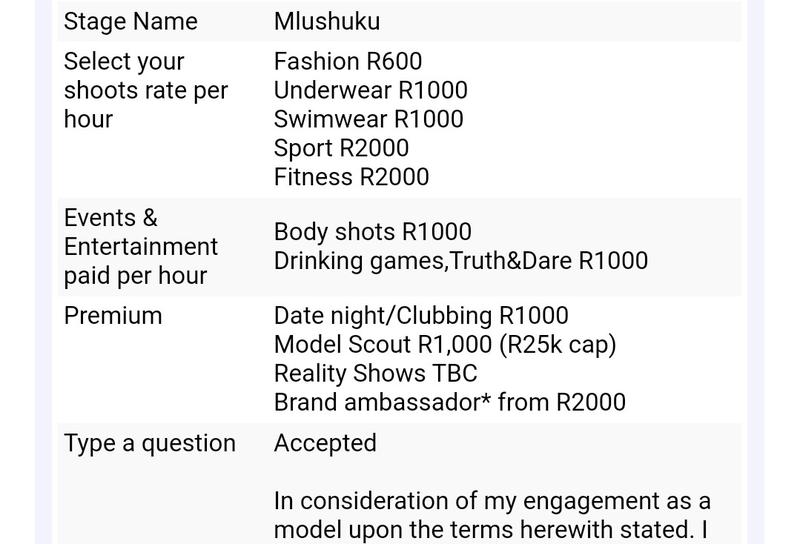Screen dimensions: 800x544
Task: Select the Body shots R1000 line
Action: click(373, 232)
